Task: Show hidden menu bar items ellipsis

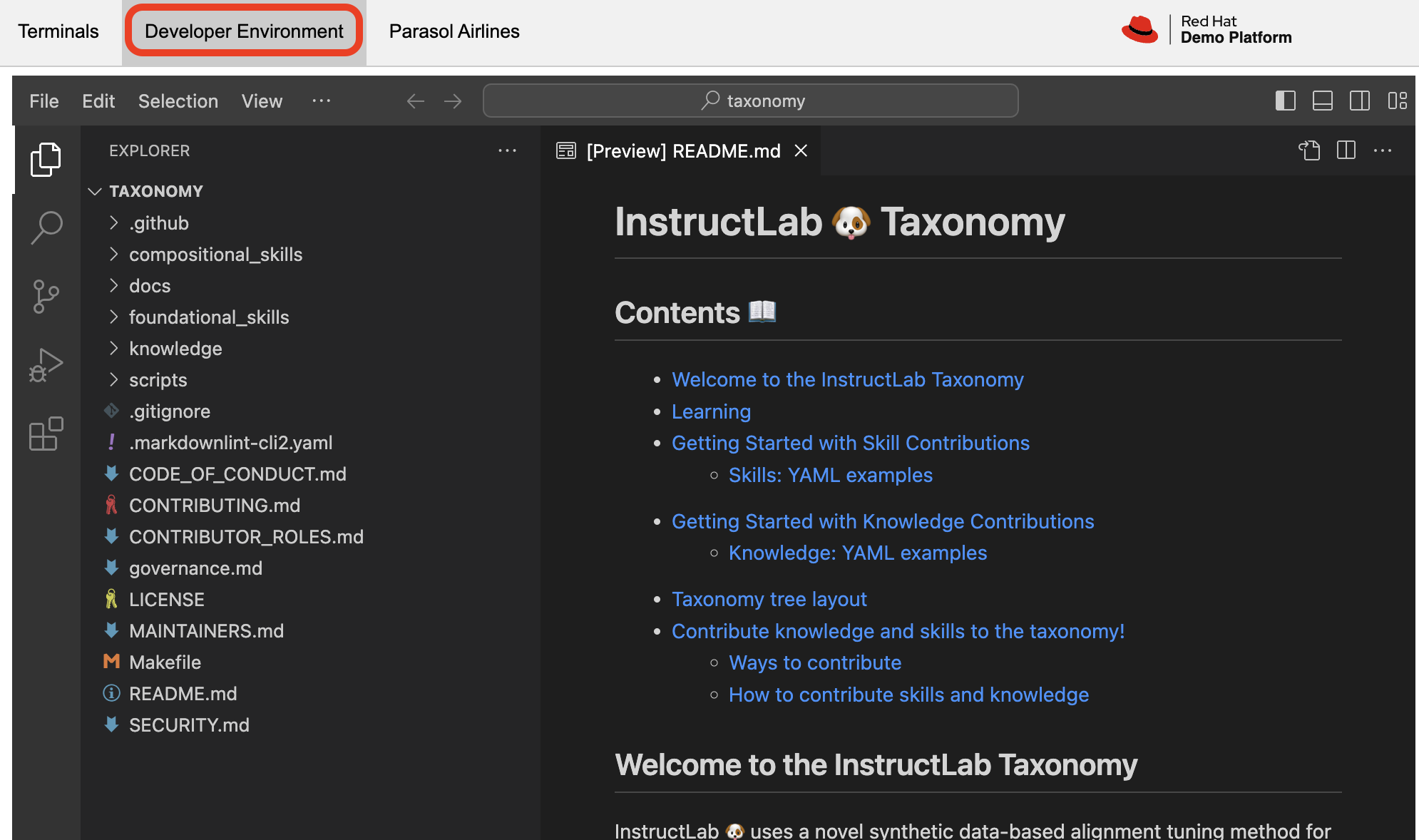Action: click(x=322, y=101)
